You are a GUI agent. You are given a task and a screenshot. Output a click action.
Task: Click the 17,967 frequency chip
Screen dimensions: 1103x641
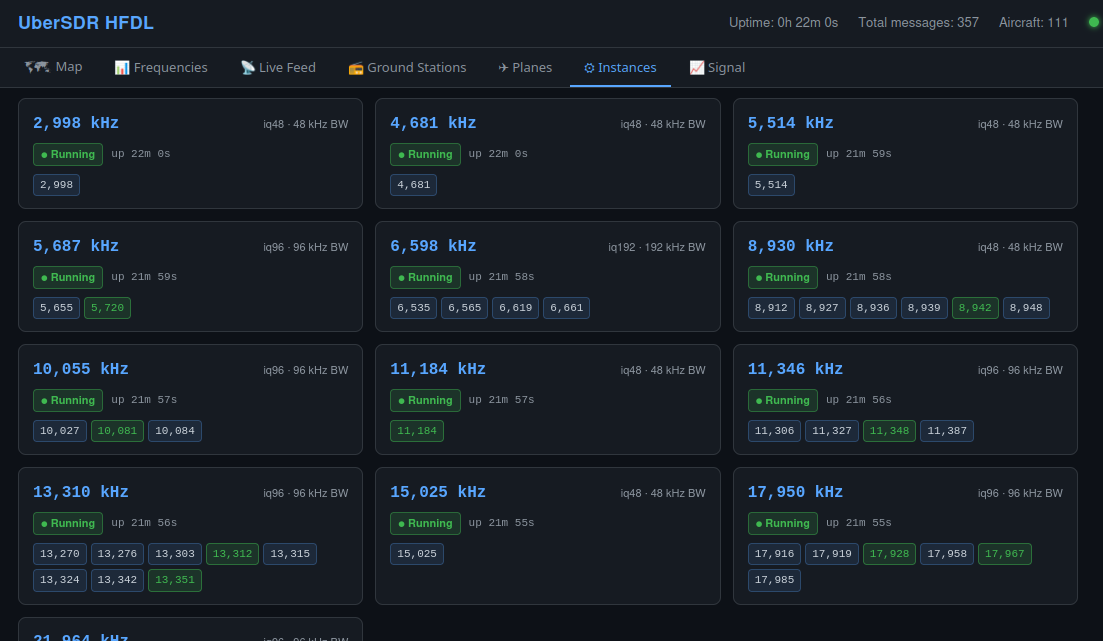[1004, 554]
